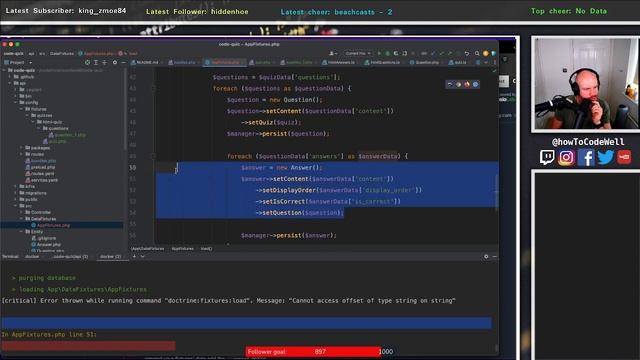The image size is (640, 360).
Task: Open terminal tabs chevron dropdown
Action: pos(142,256)
